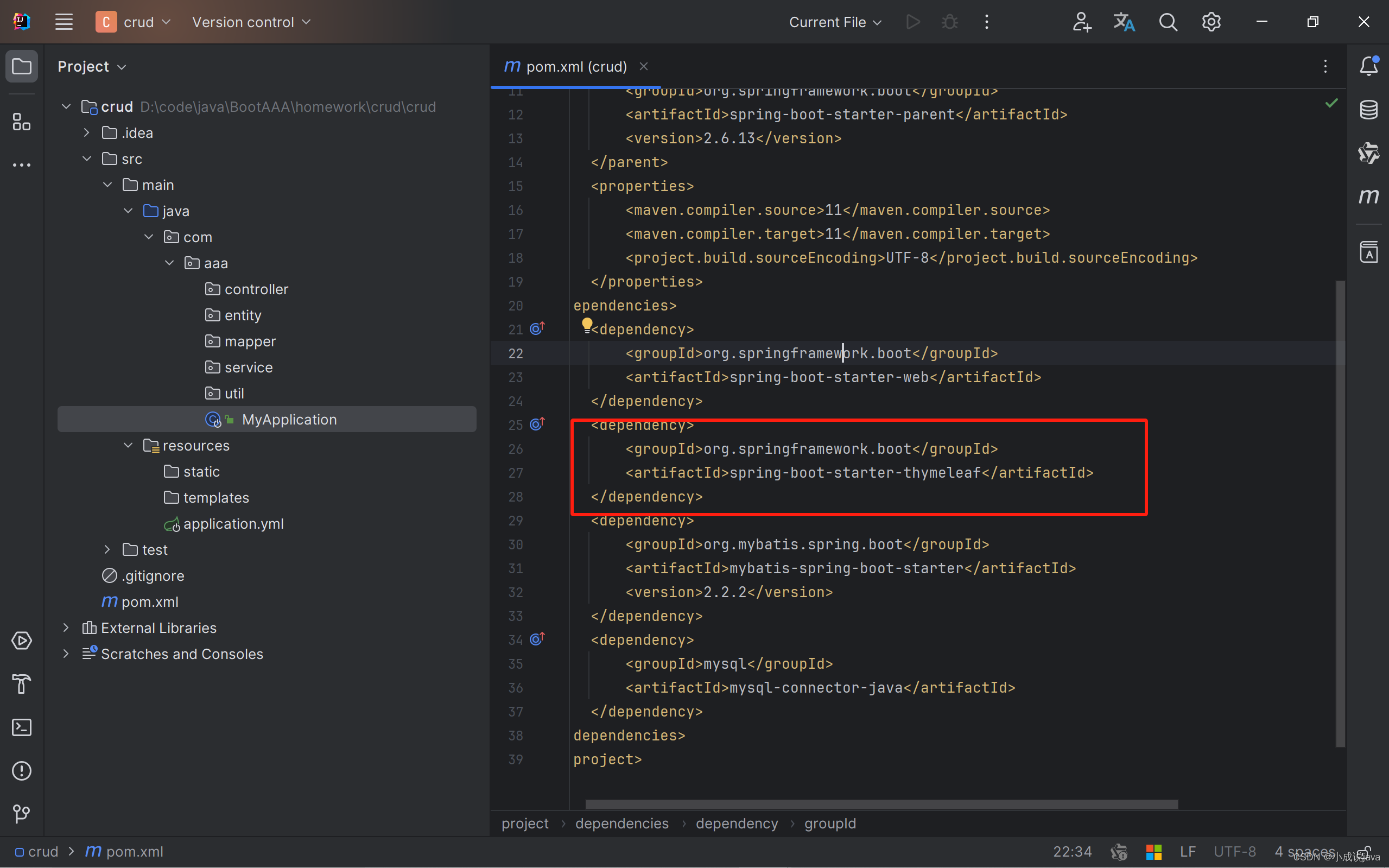Click the dependencies breadcrumb at the bottom
Image resolution: width=1389 pixels, height=868 pixels.
(621, 823)
